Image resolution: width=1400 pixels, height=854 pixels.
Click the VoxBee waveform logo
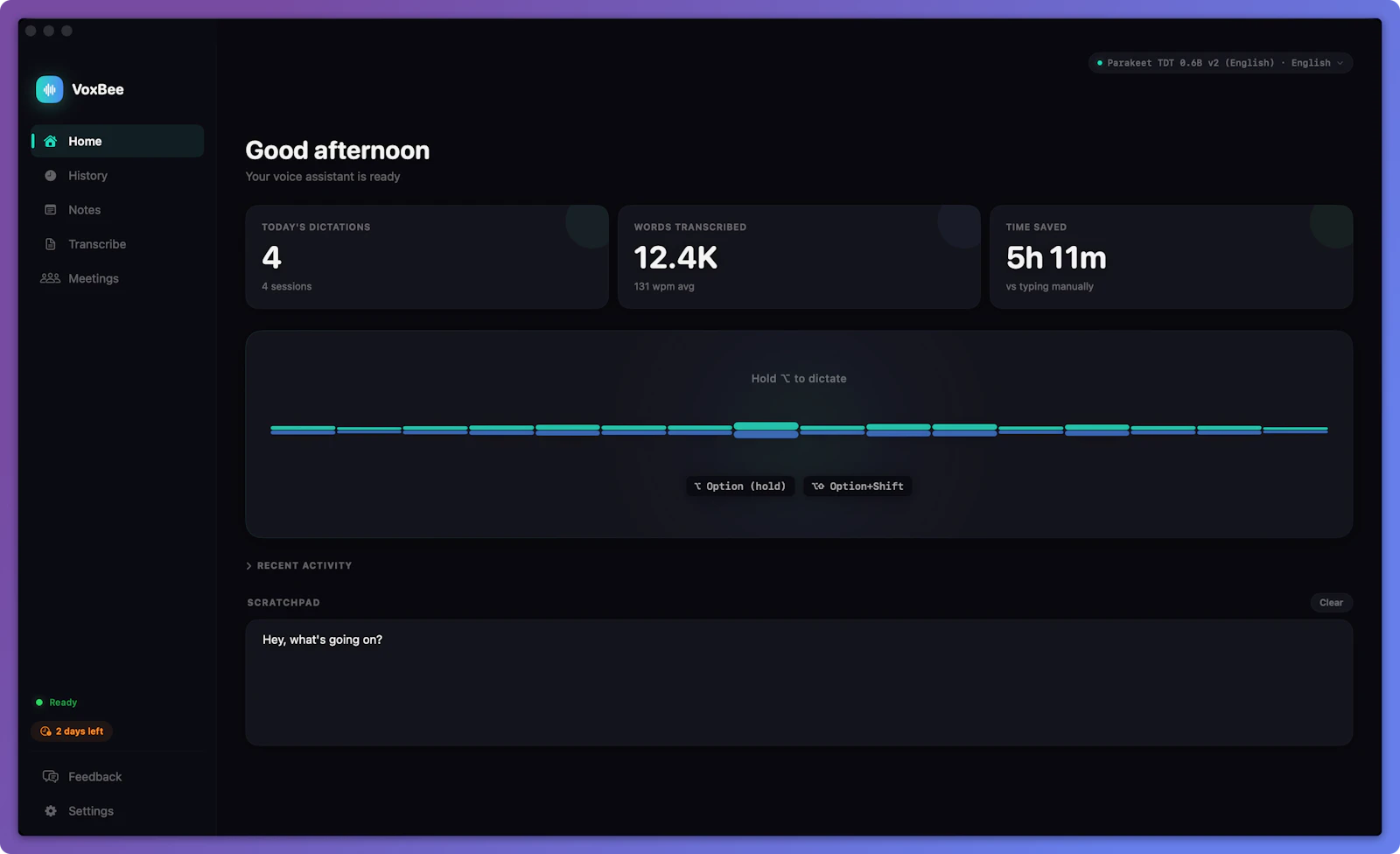pos(49,88)
